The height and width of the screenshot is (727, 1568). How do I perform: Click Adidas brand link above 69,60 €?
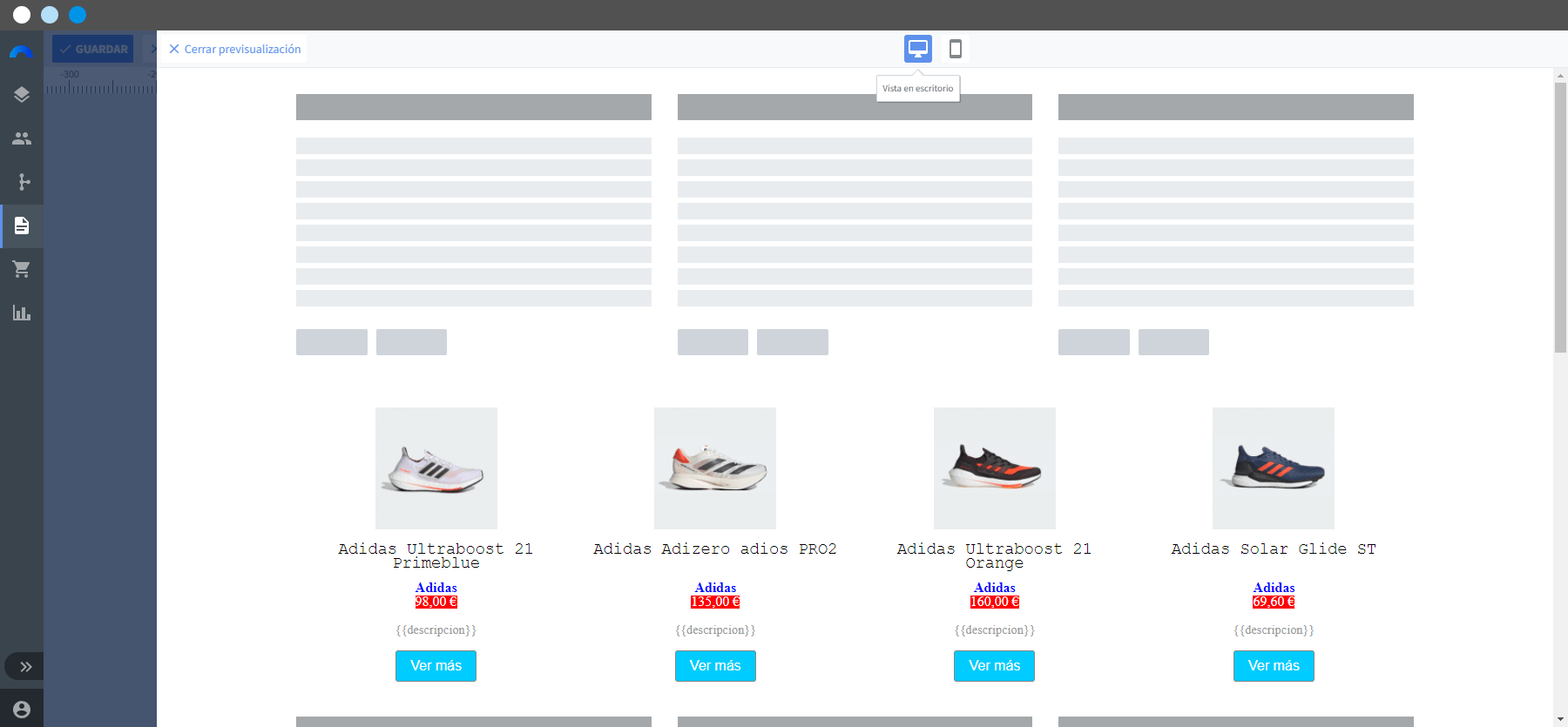[x=1274, y=588]
